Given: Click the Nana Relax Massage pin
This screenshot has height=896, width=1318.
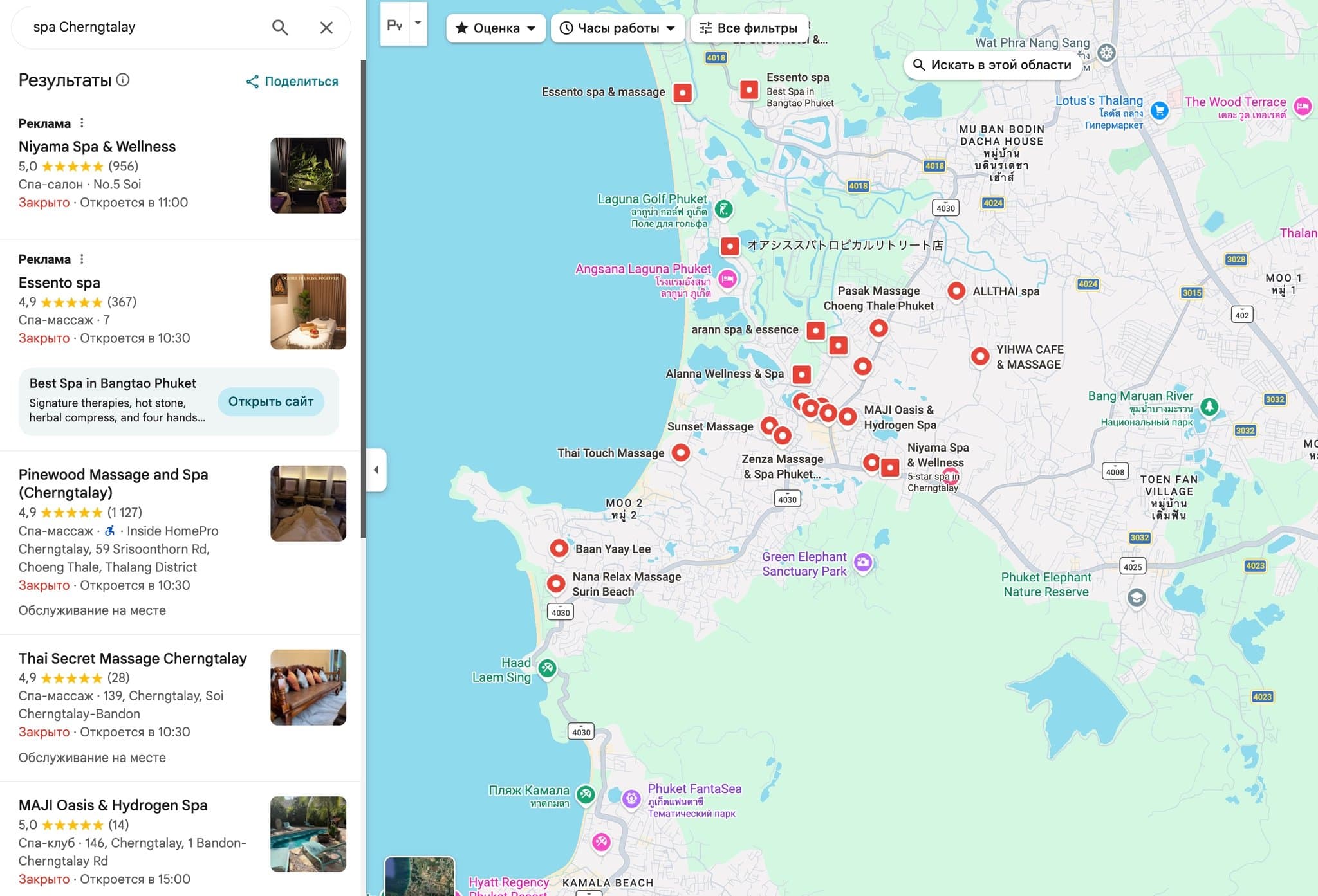Looking at the screenshot, I should 556,584.
